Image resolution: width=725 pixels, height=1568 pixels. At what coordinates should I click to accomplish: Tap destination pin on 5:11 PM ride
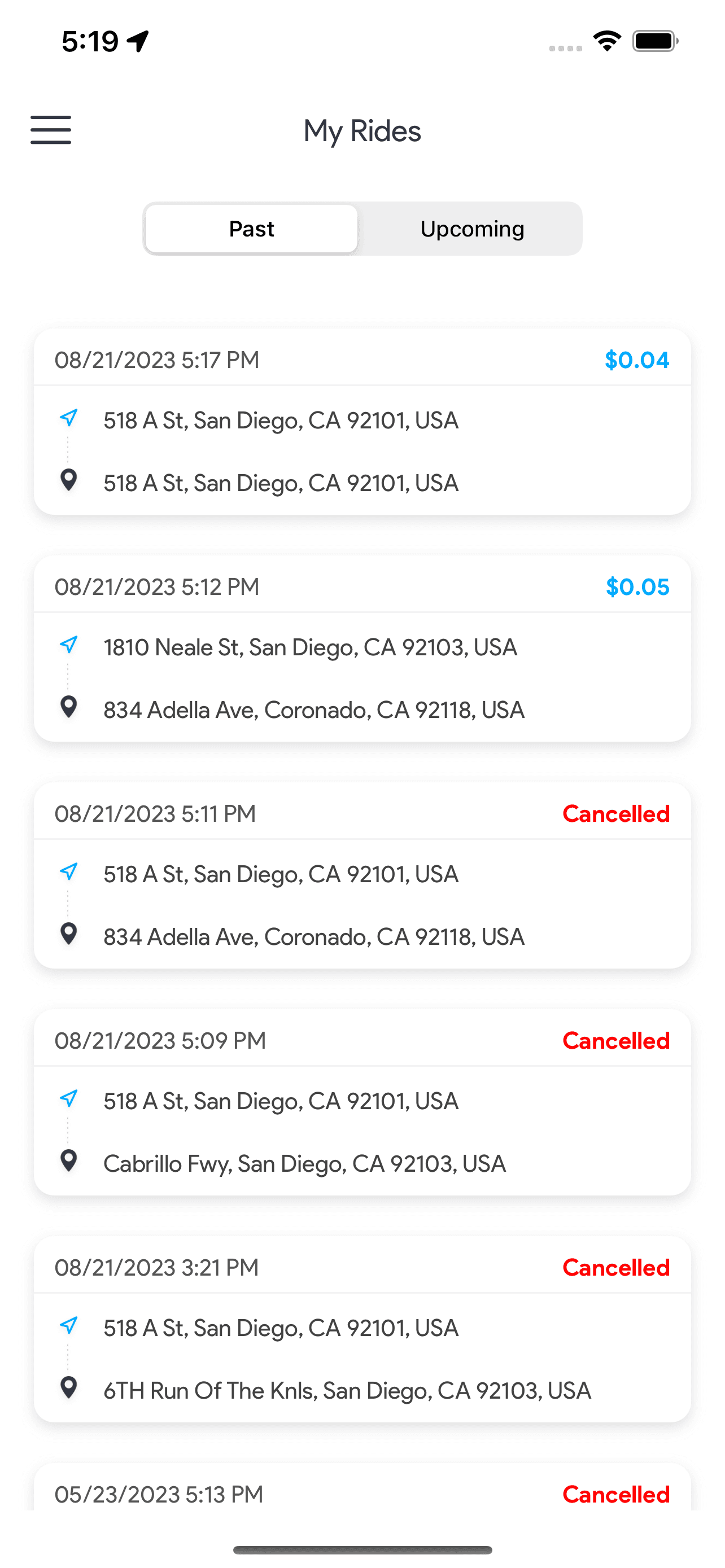69,934
